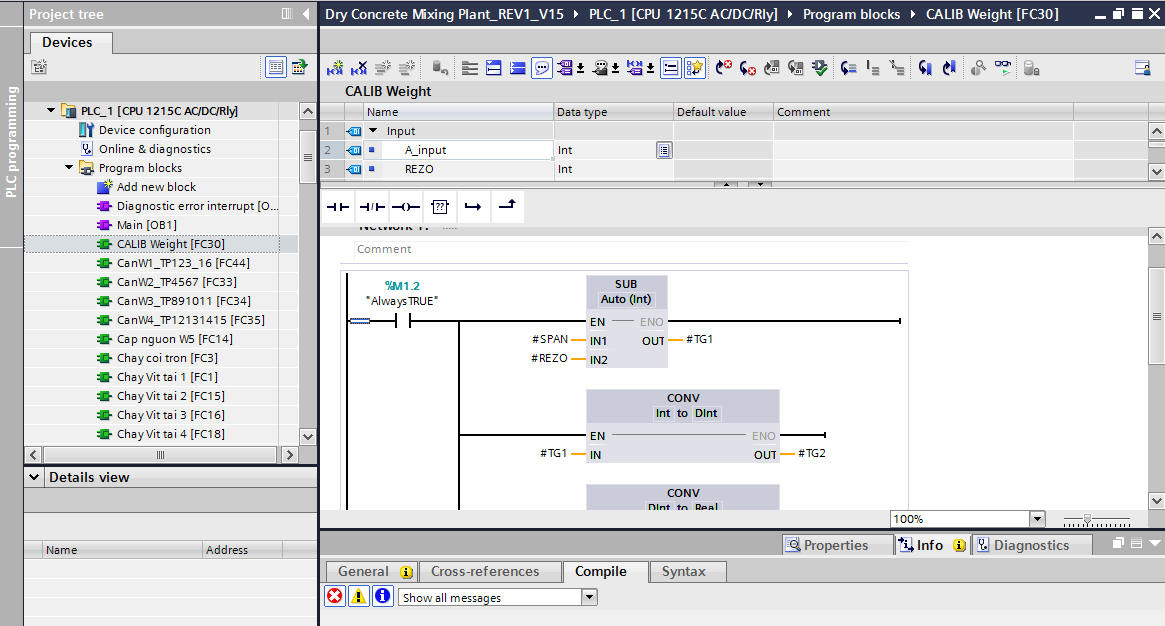This screenshot has width=1165, height=626.
Task: Click the absolute/symbolic operands icon
Action: 565,68
